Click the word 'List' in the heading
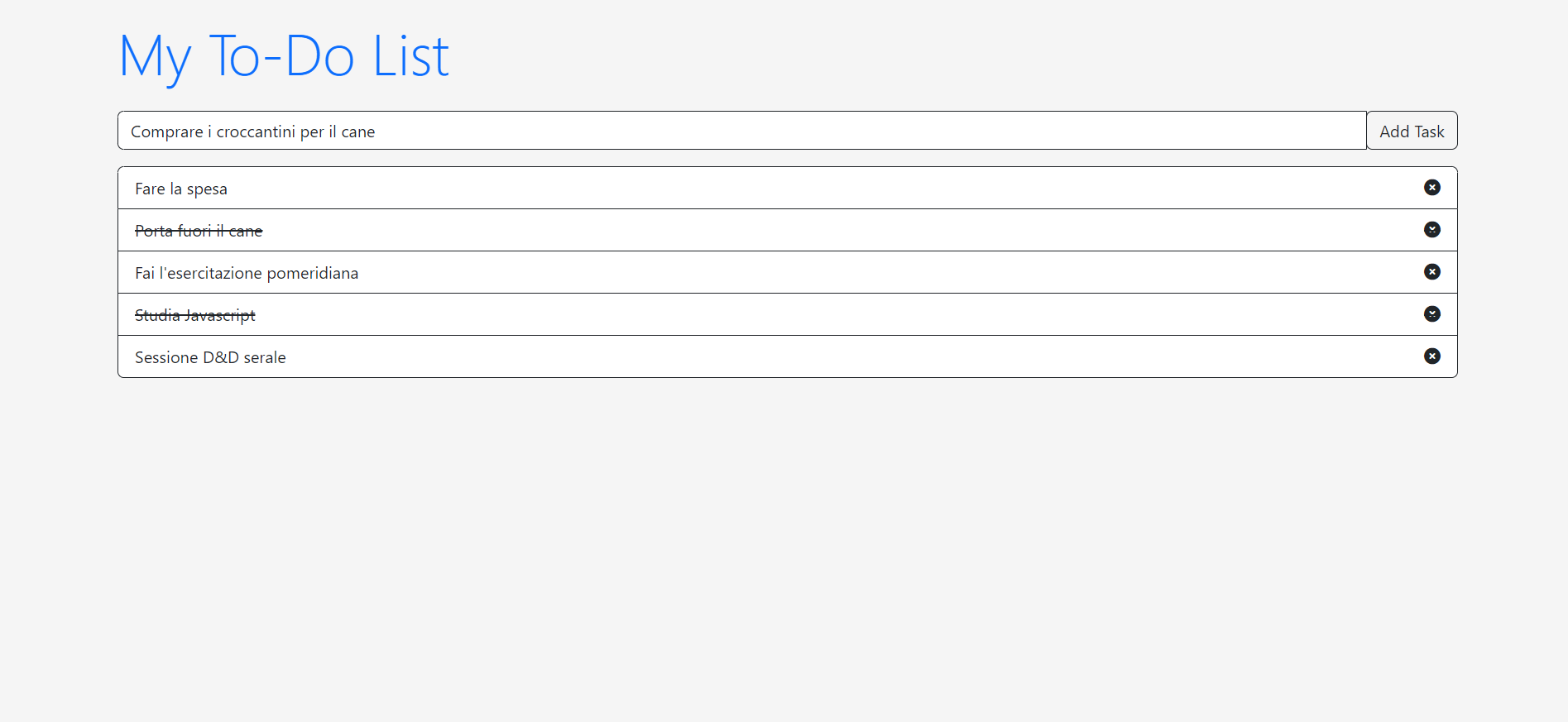This screenshot has height=722, width=1568. coord(410,57)
